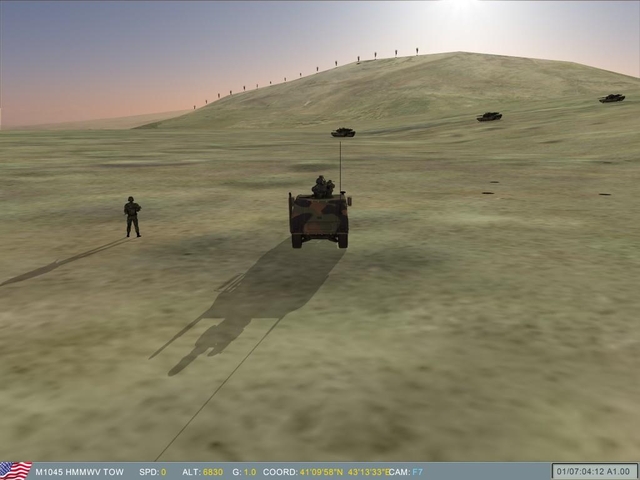This screenshot has width=640, height=480.
Task: Click the G value 1.0
Action: click(x=250, y=472)
